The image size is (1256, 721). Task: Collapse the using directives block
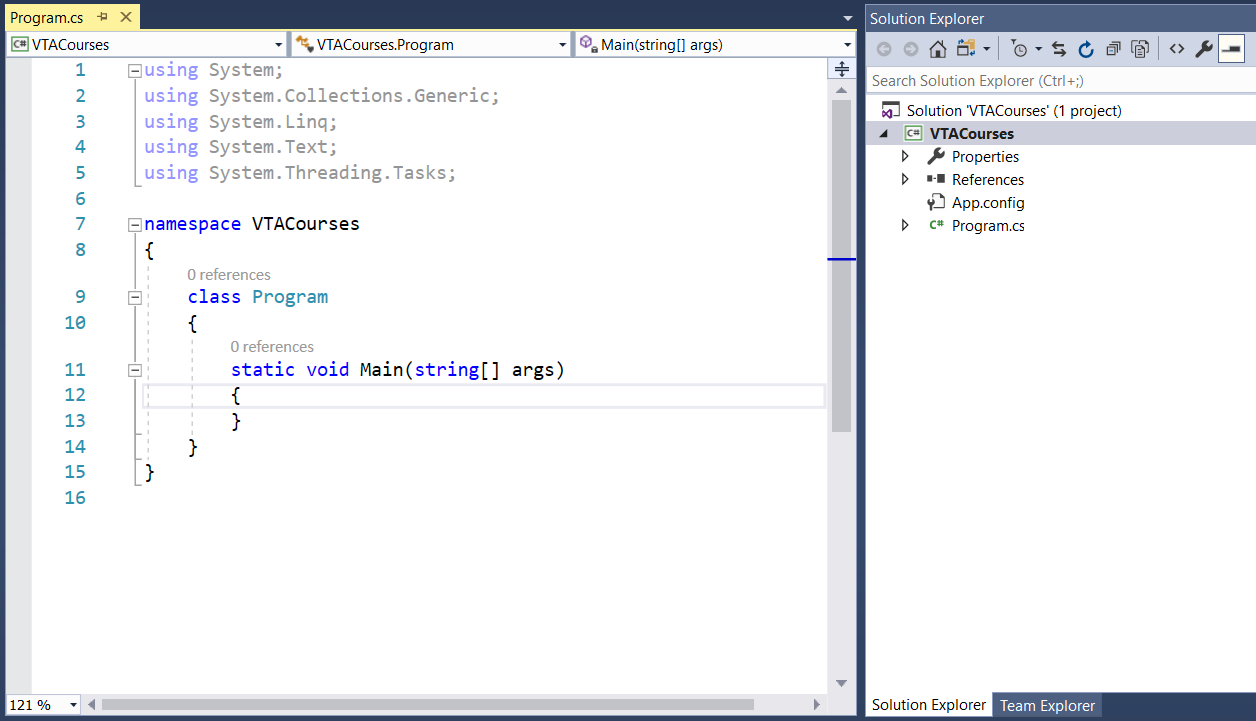click(135, 71)
